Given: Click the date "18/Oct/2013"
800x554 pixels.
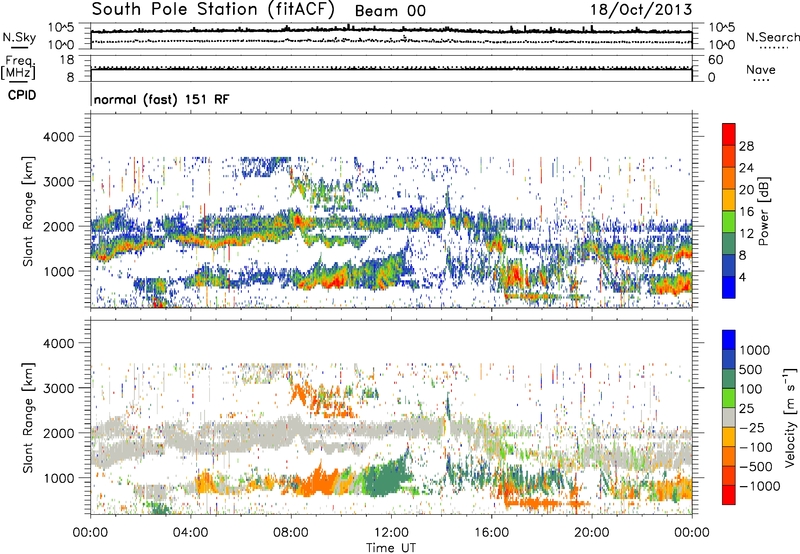Looking at the screenshot, I should coord(641,10).
